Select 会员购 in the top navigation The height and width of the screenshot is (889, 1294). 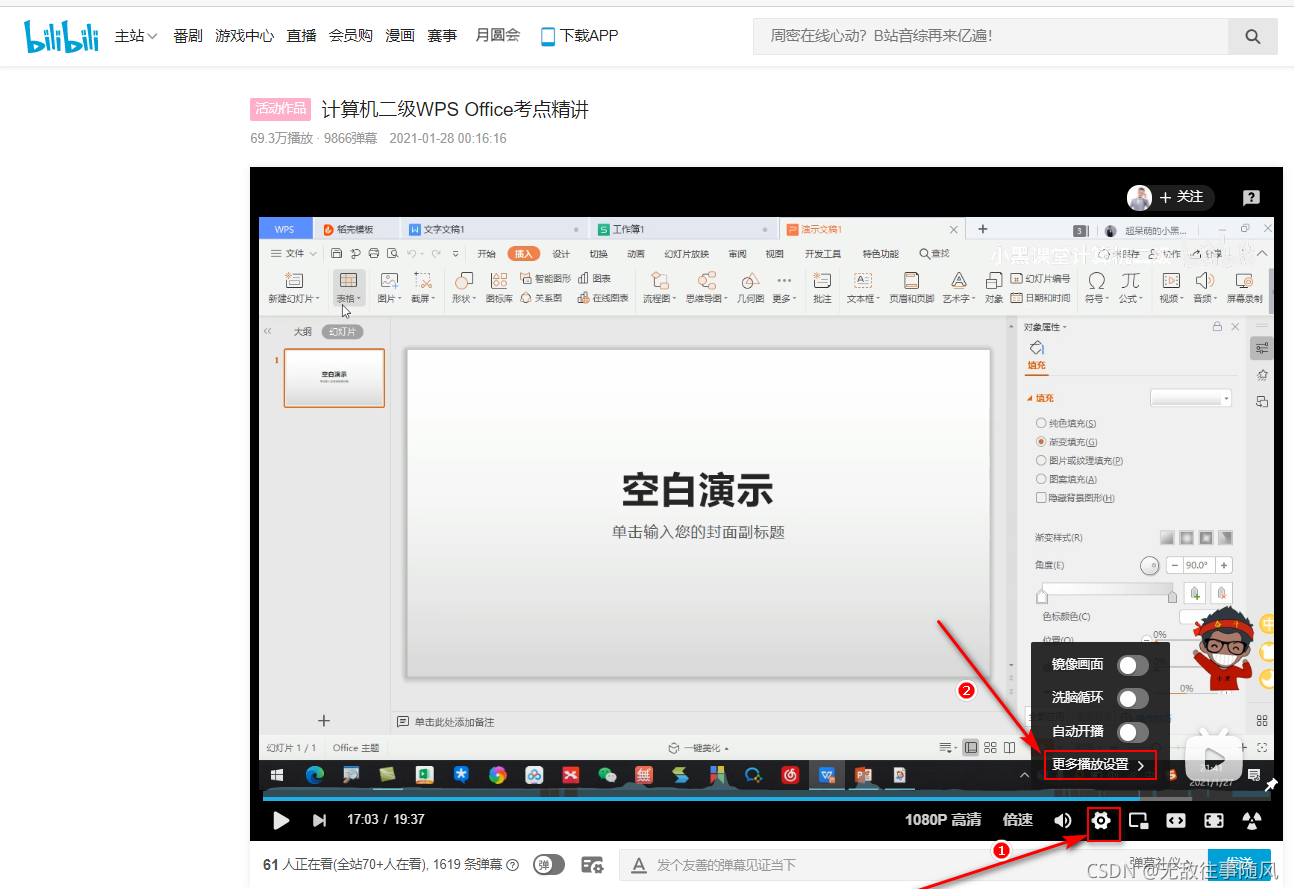click(351, 36)
